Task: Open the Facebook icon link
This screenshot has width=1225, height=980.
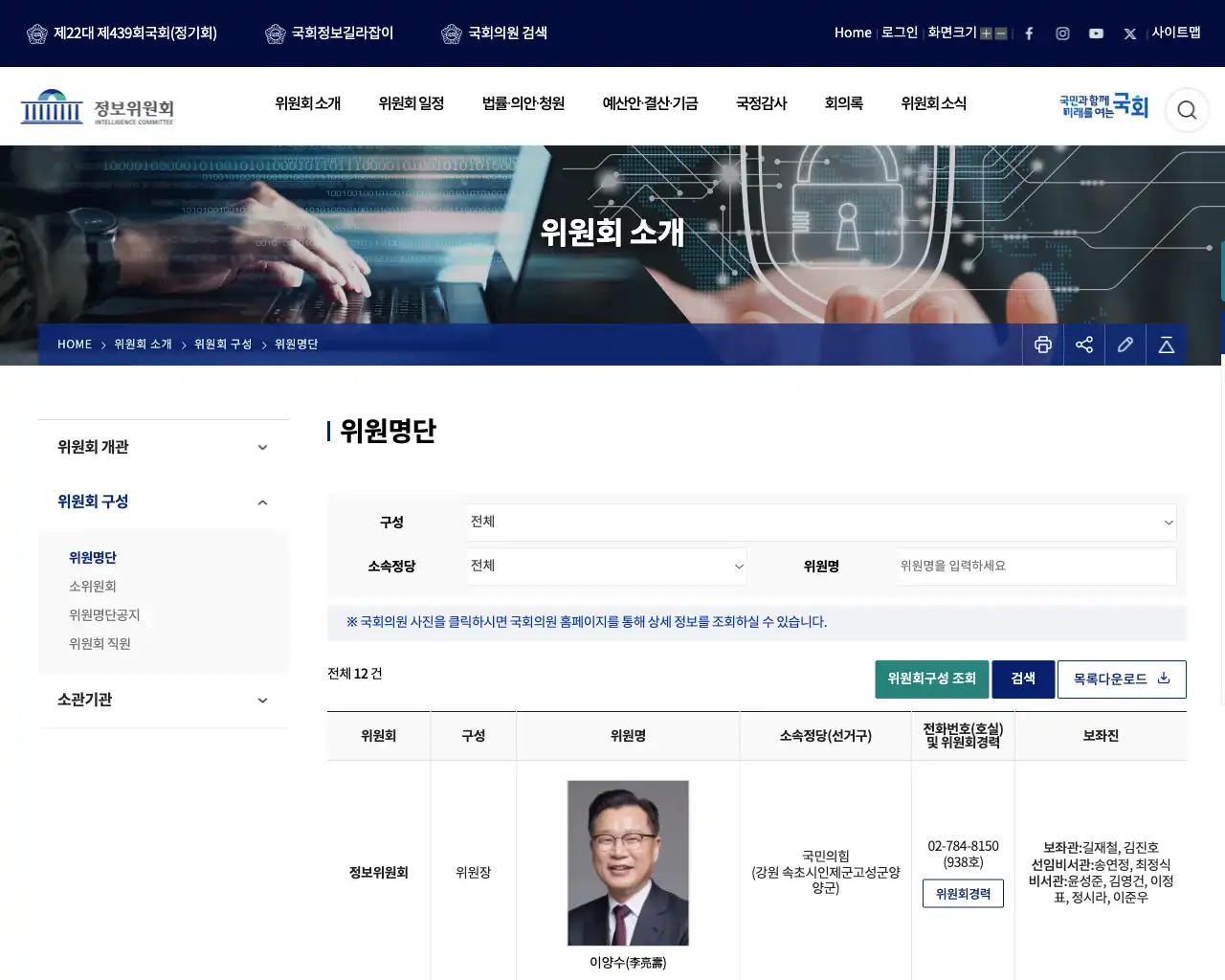Action: 1029,33
